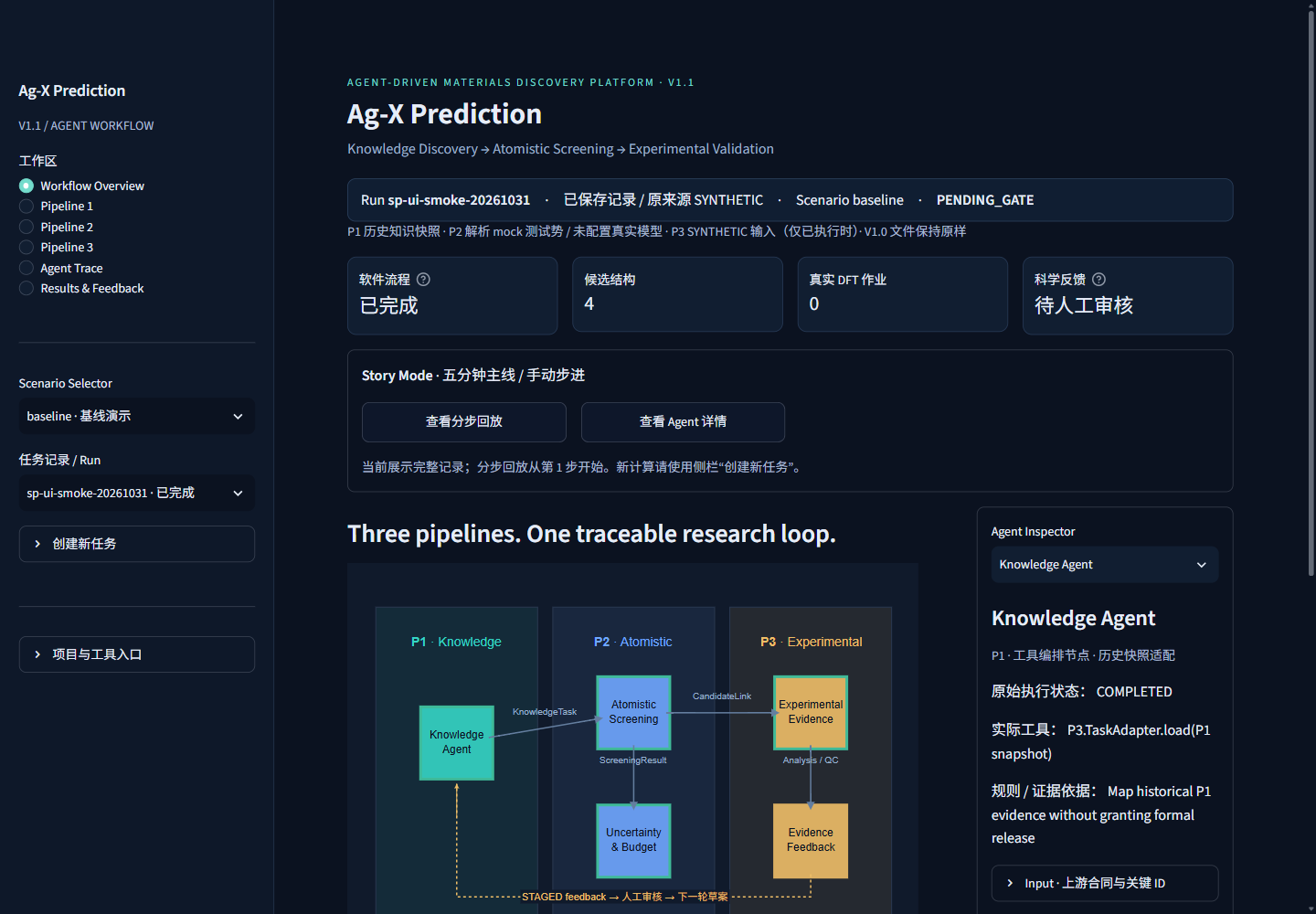Click the PENDING_GATE status text

985,200
